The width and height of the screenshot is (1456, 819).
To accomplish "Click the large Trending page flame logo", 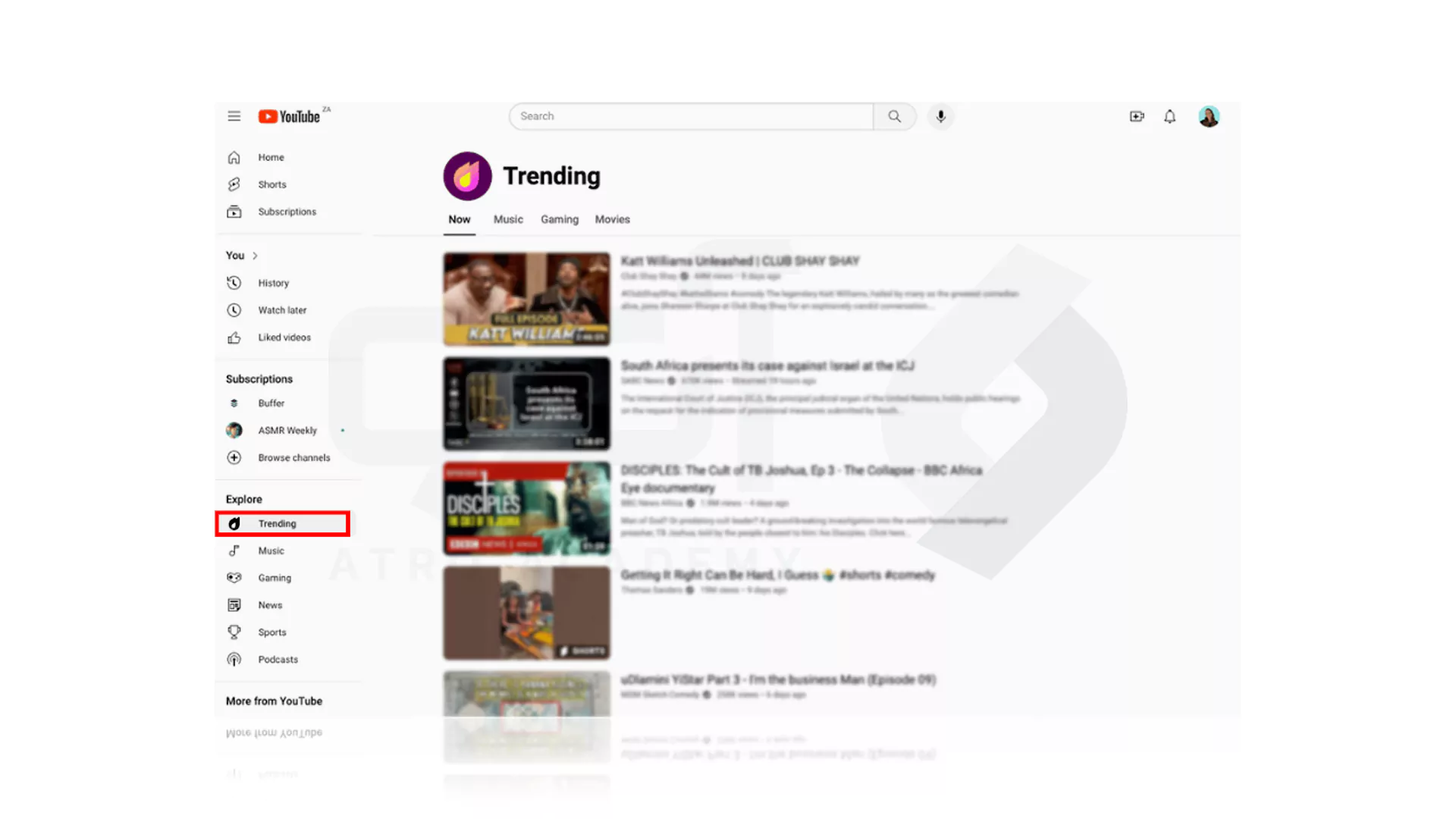I will [467, 176].
